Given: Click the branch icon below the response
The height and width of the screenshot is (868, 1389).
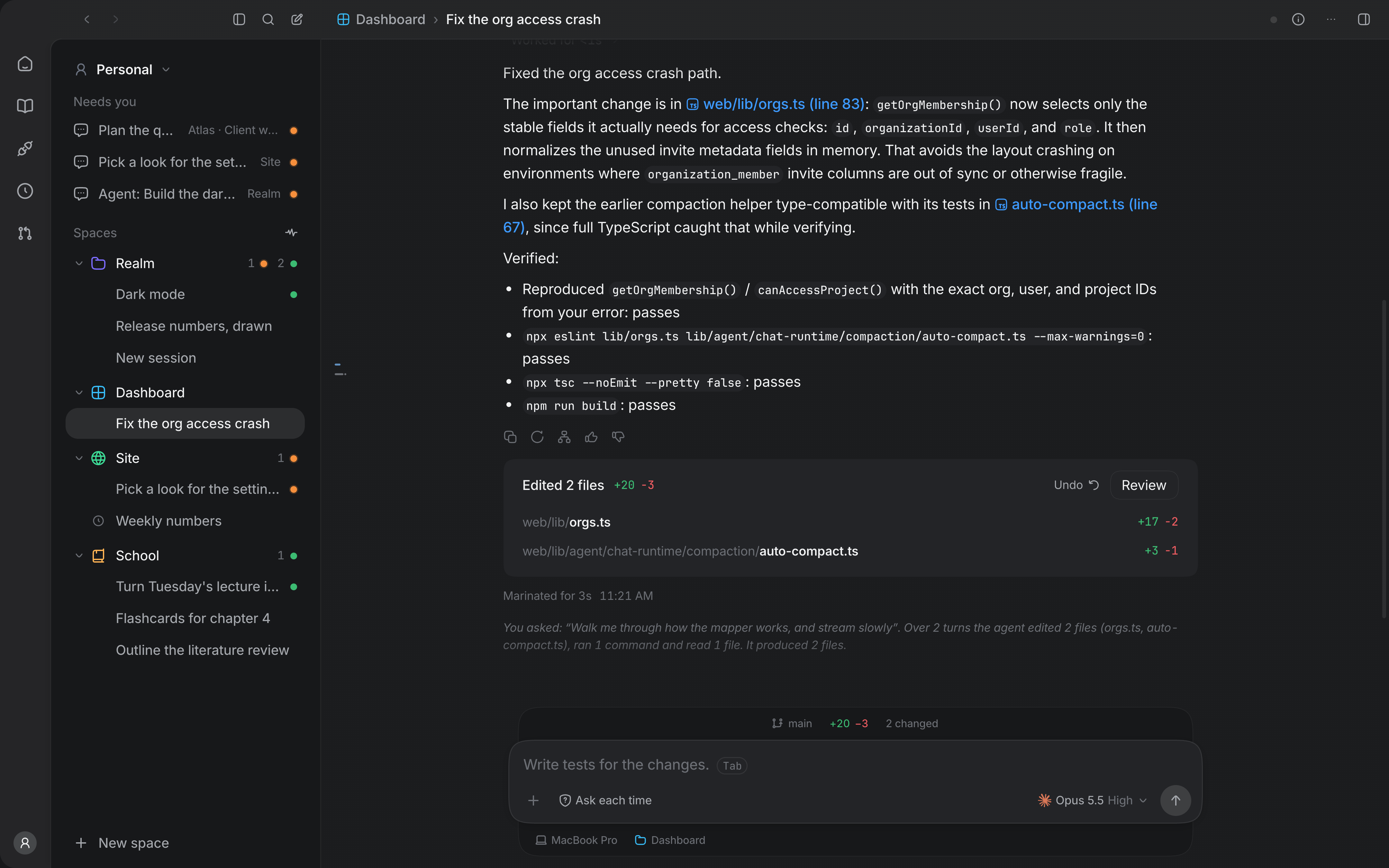Looking at the screenshot, I should pos(564,437).
